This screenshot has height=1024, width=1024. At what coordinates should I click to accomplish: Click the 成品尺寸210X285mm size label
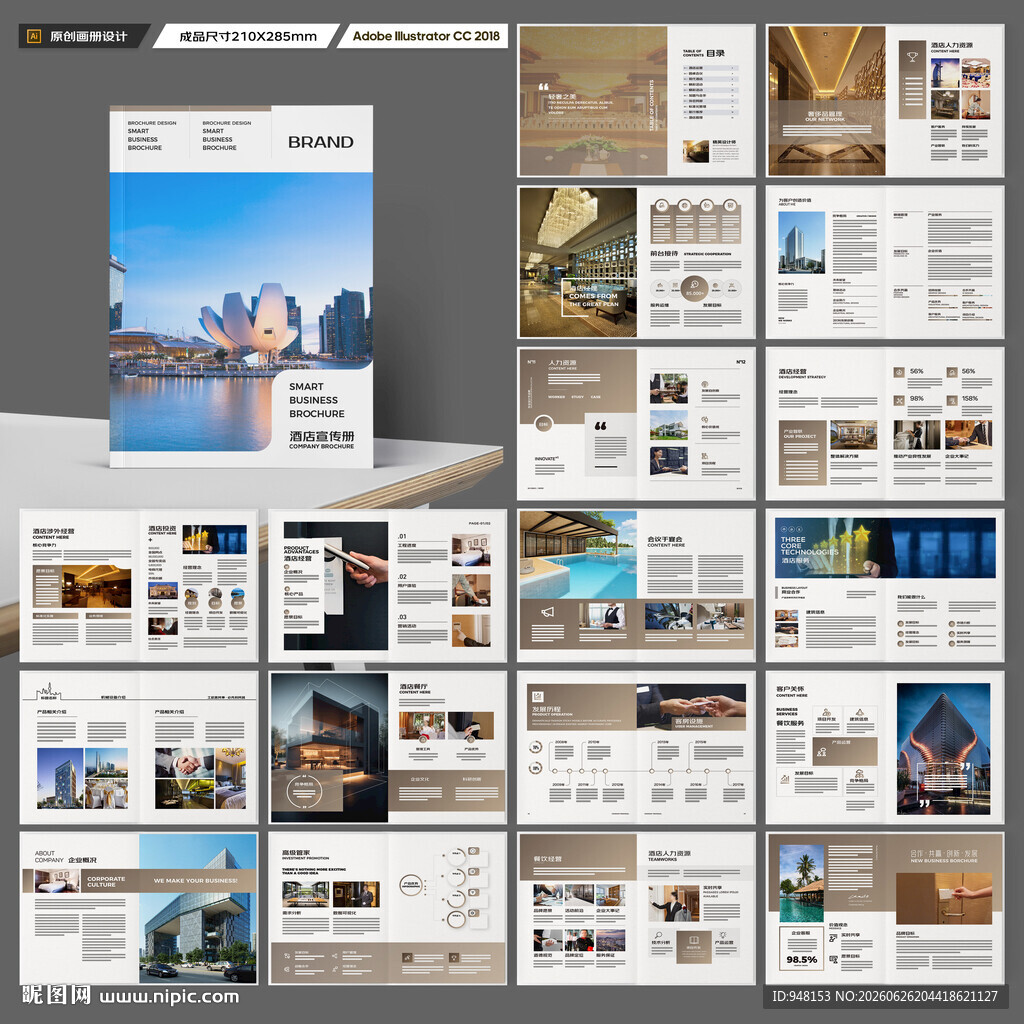click(x=248, y=37)
